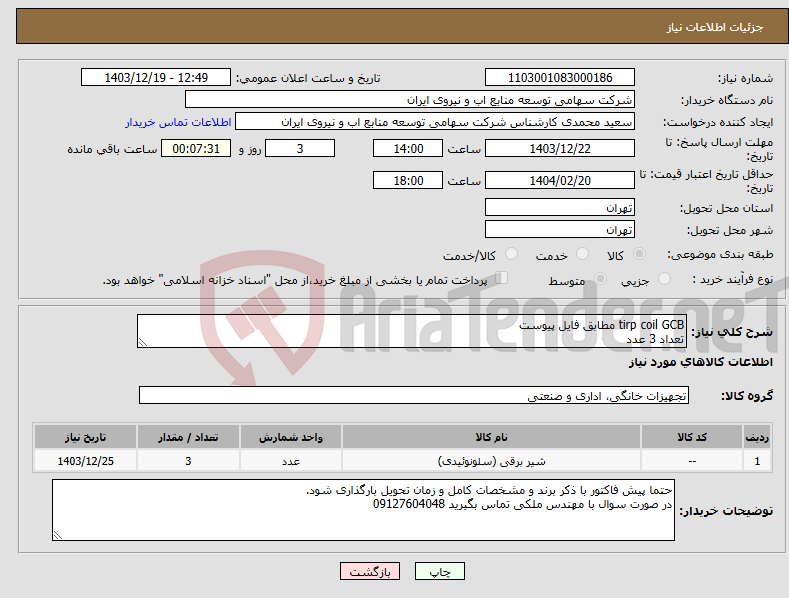The height and width of the screenshot is (598, 789).
Task: Select the متوسط purchase type radio
Action: (x=600, y=278)
